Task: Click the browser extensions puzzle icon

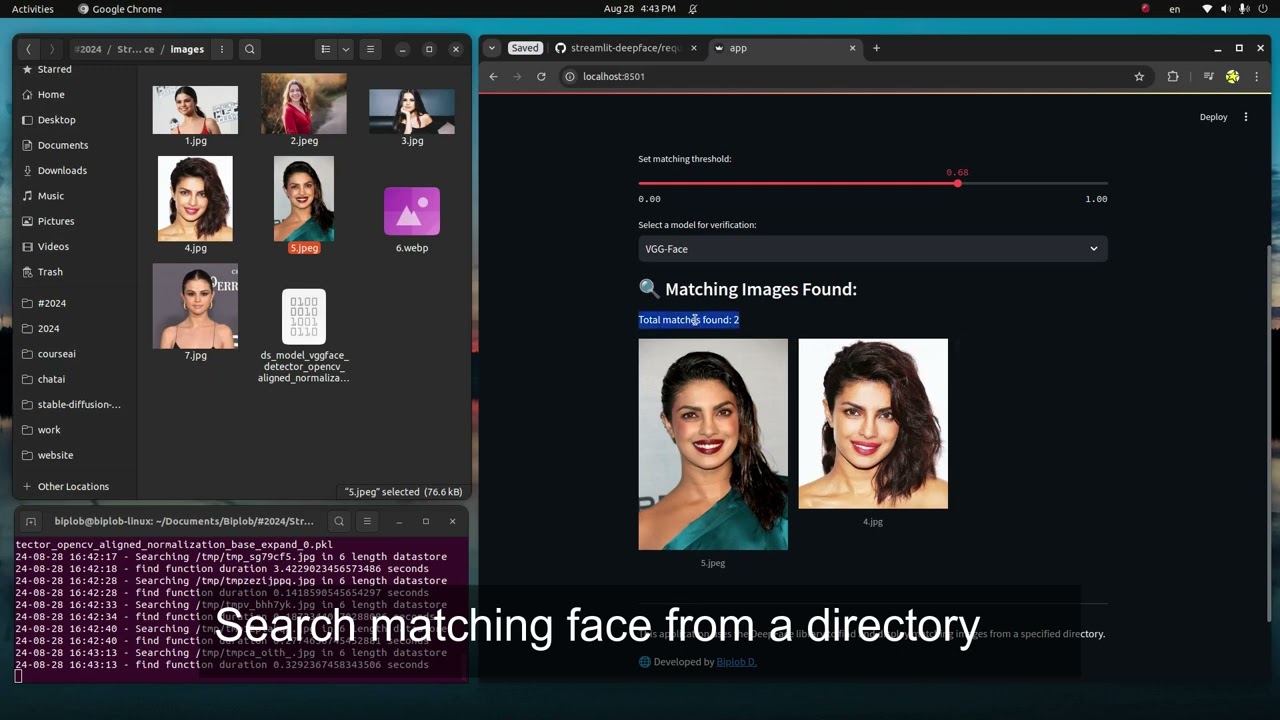Action: (x=1172, y=76)
